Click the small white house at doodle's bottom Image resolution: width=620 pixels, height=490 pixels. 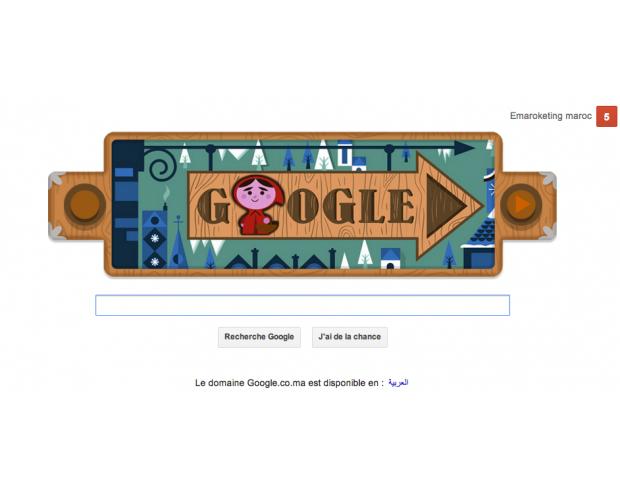pos(390,259)
